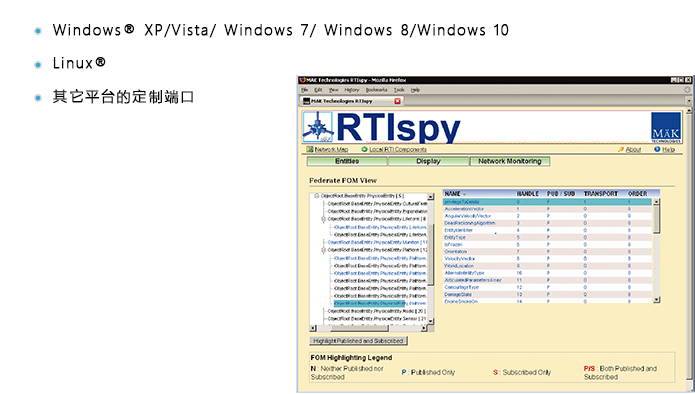The height and width of the screenshot is (394, 695).
Task: Click the MÄK Technologies logo
Action: [x=666, y=128]
